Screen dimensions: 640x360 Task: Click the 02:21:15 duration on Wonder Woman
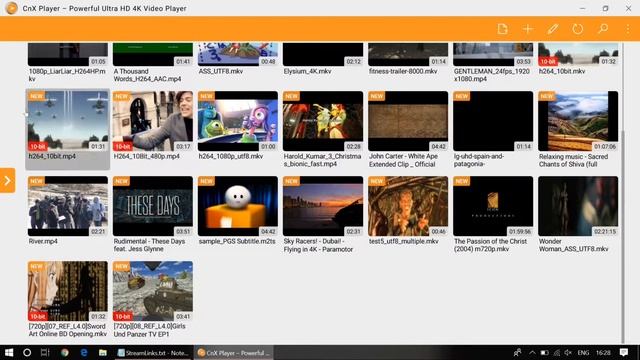click(605, 231)
